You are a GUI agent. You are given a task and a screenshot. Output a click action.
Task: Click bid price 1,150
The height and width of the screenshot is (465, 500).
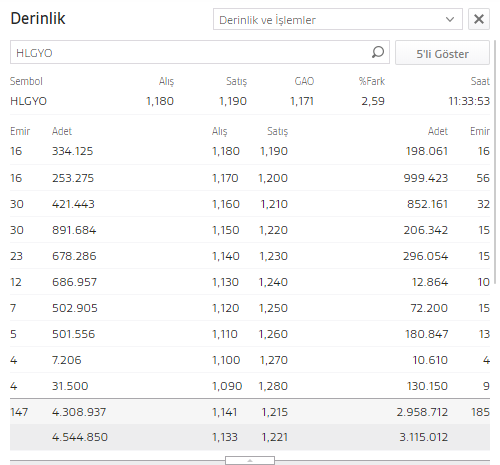pyautogui.click(x=226, y=230)
